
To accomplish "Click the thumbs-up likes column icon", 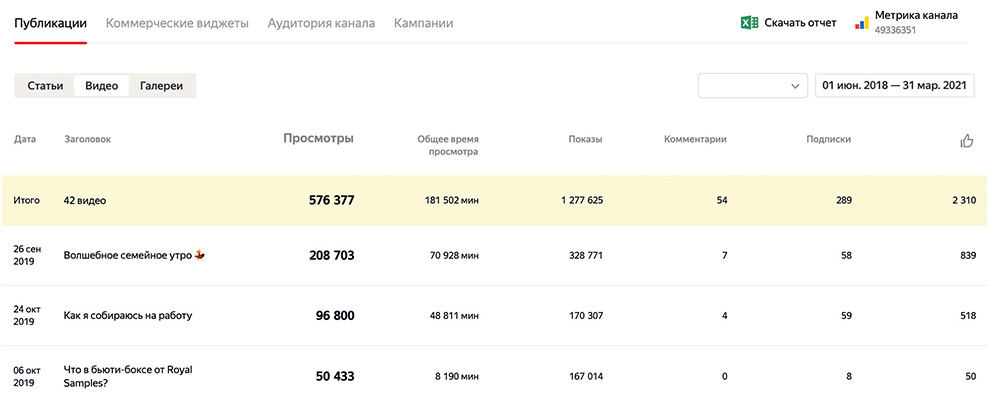I will pos(966,141).
